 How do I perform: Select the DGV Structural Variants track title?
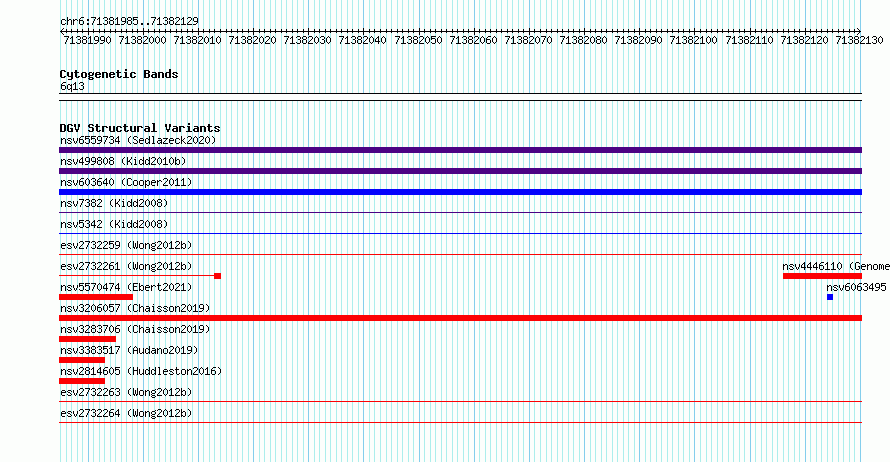(140, 128)
